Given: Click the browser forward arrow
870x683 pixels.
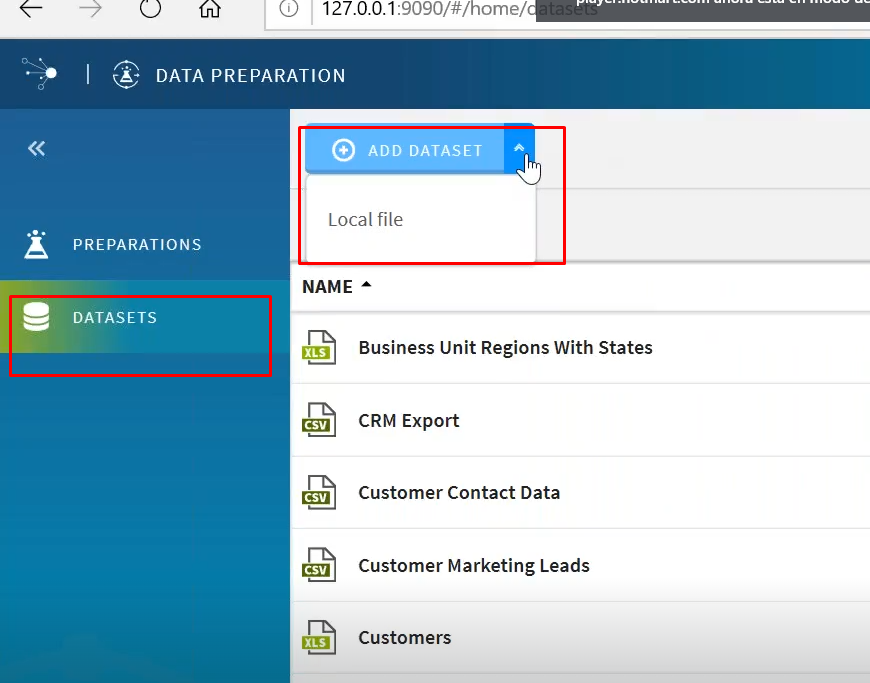Looking at the screenshot, I should tap(90, 8).
